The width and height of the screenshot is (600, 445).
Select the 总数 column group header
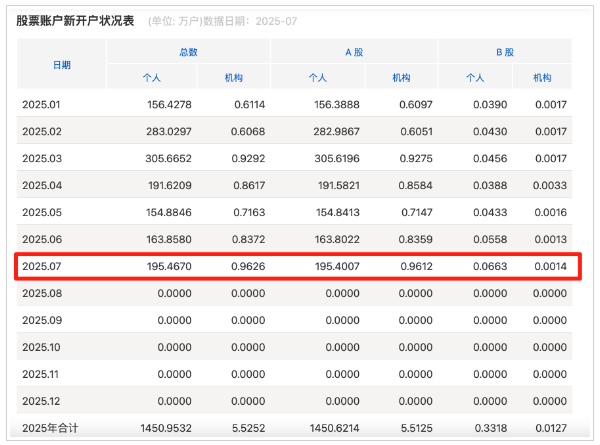188,51
